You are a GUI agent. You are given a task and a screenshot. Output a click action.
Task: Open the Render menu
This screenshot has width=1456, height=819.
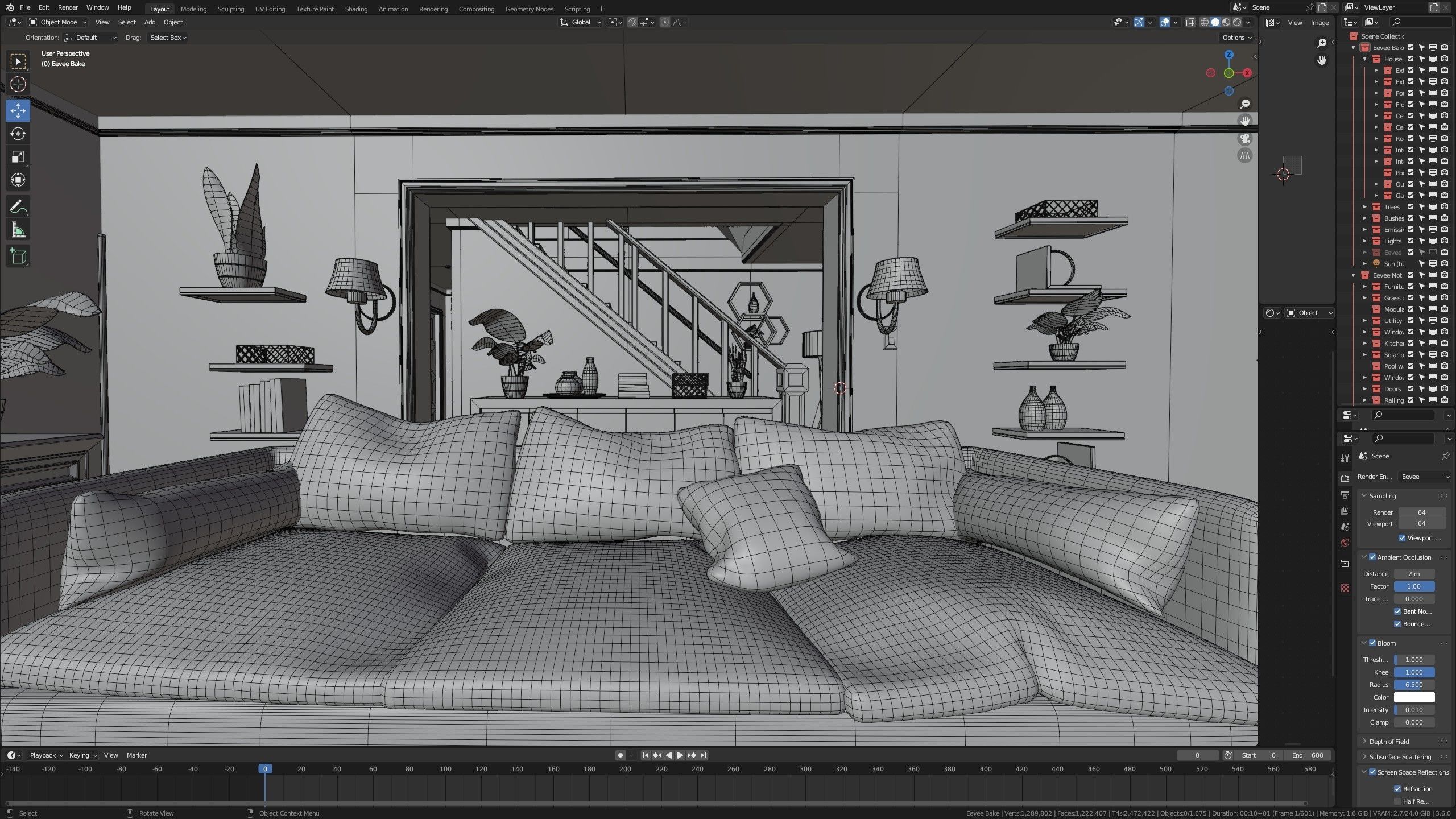point(68,7)
